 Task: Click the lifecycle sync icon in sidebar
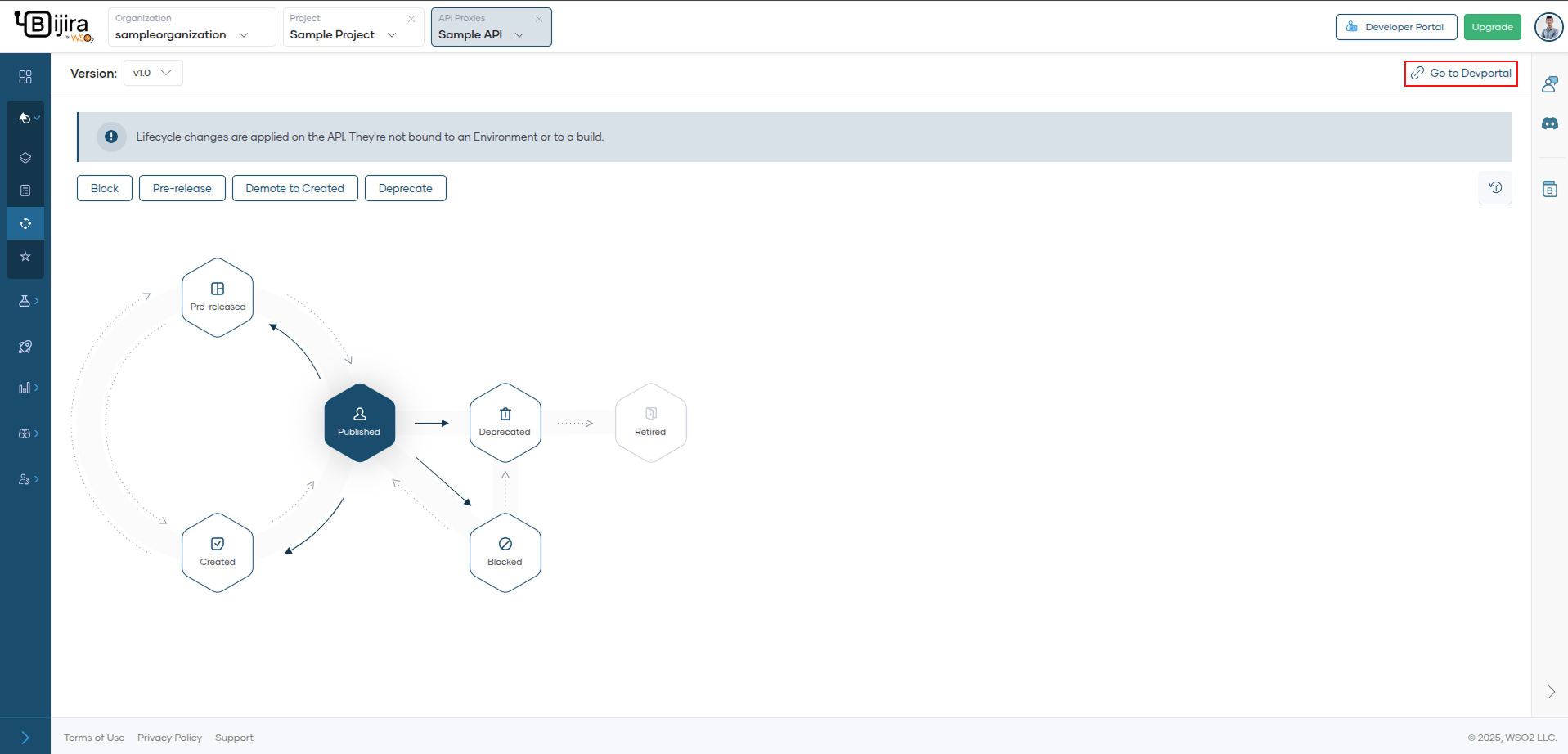pos(25,222)
